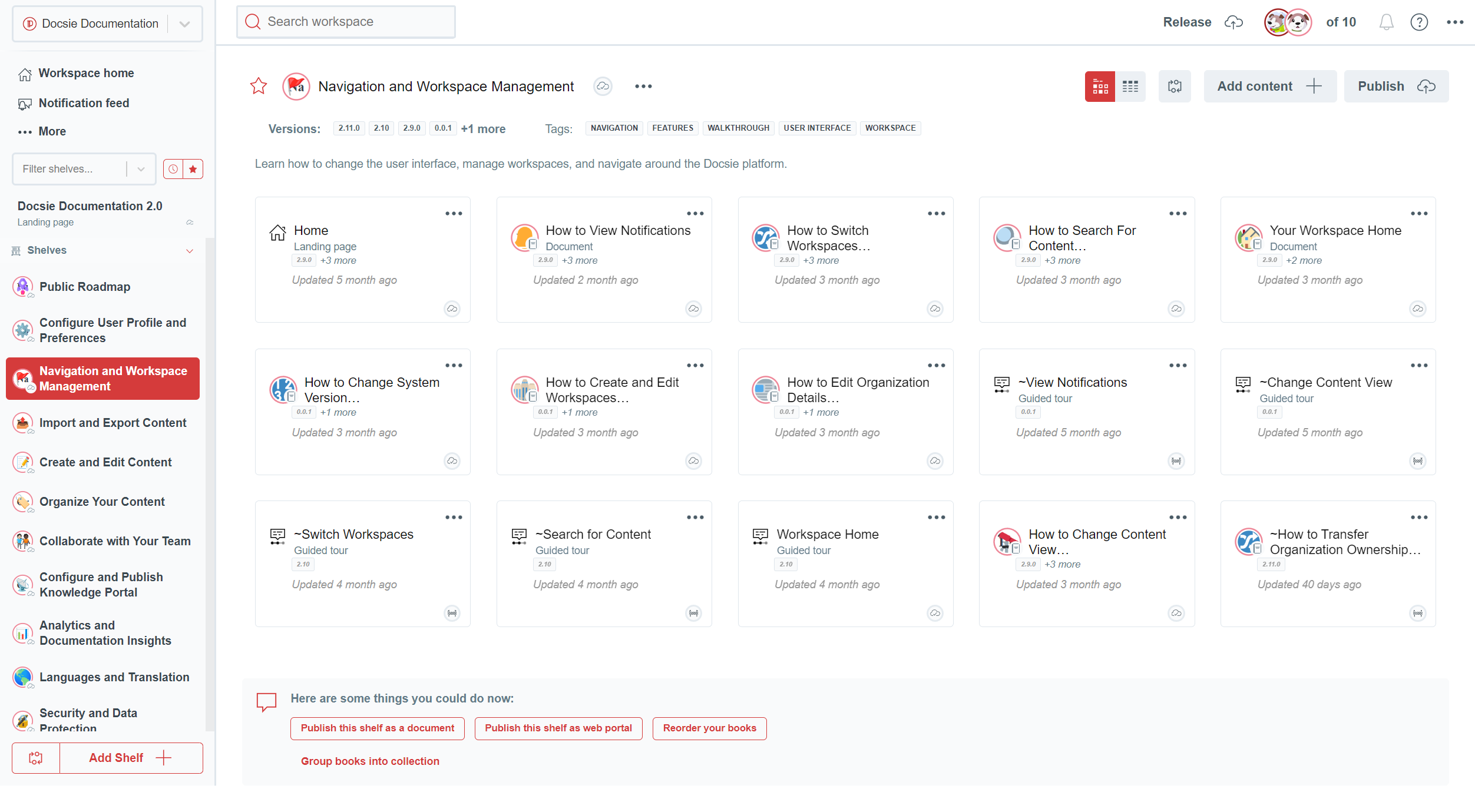Open the Create and Edit Content shelf
The height and width of the screenshot is (812, 1475).
pyautogui.click(x=104, y=462)
